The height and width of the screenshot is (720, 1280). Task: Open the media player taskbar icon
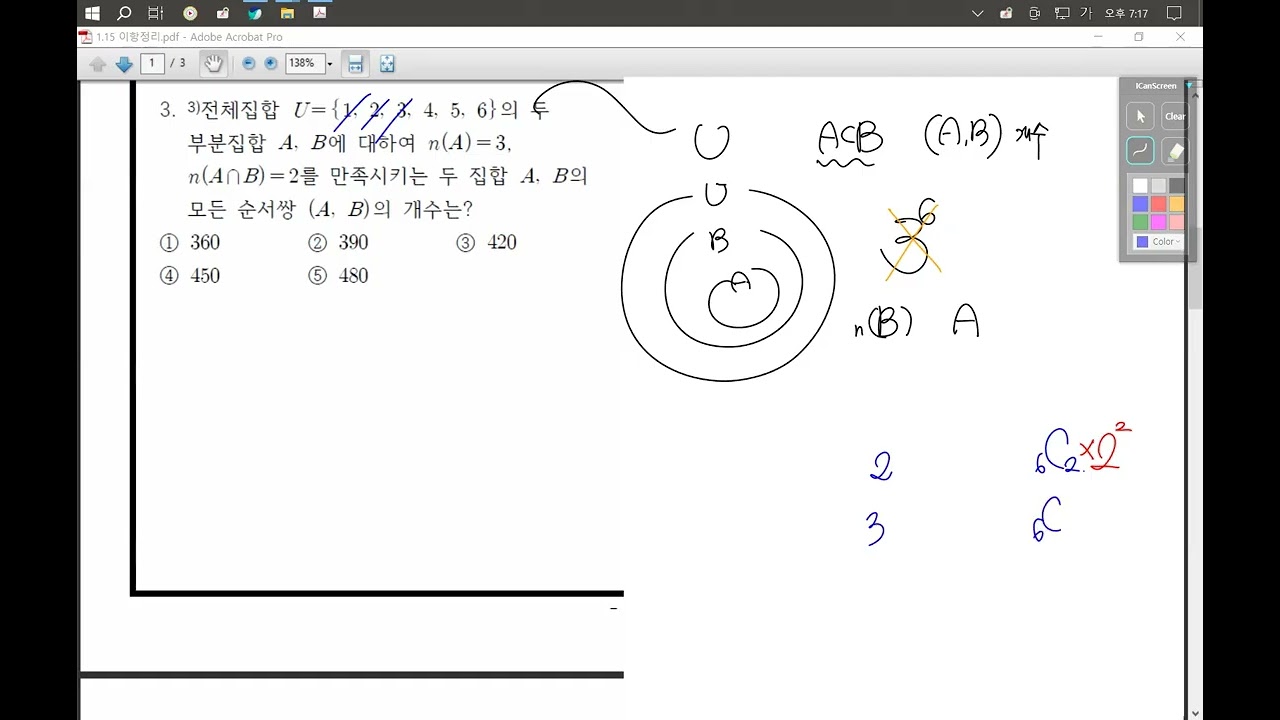(190, 13)
